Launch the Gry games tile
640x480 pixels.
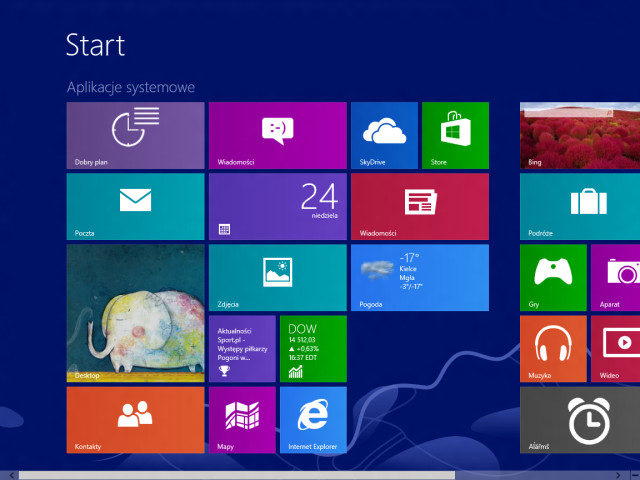click(x=553, y=277)
